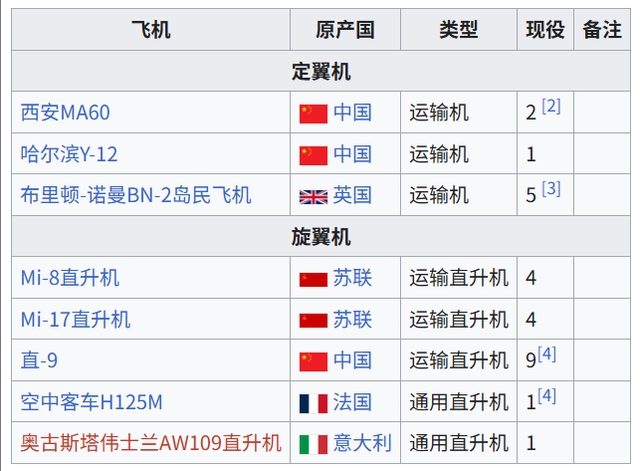Open citation [3] in BN-2 row
Screen dimensions: 640x471
tap(551, 189)
